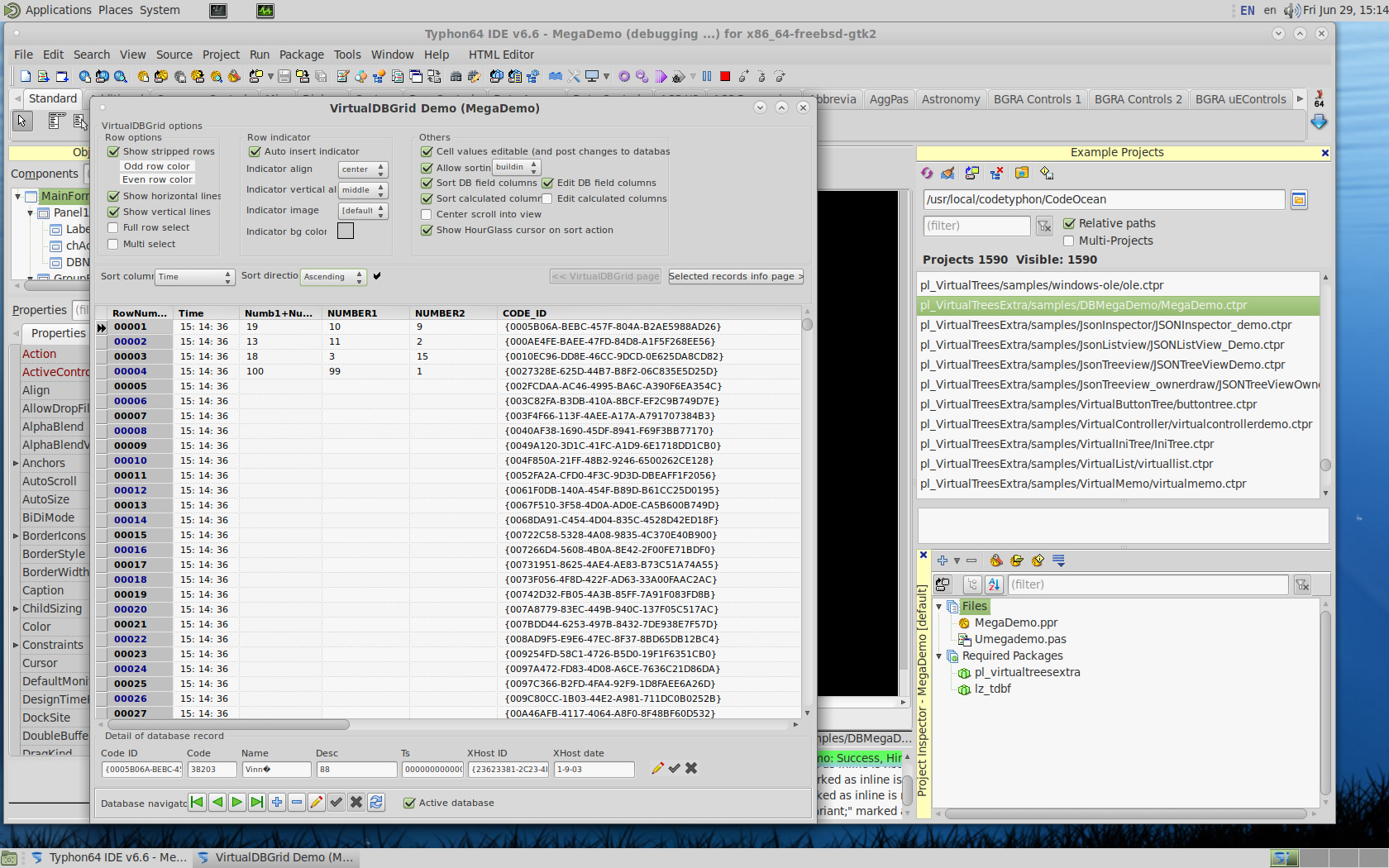Click CODE_ID column header in grid
1389x868 pixels.
pyautogui.click(x=650, y=313)
